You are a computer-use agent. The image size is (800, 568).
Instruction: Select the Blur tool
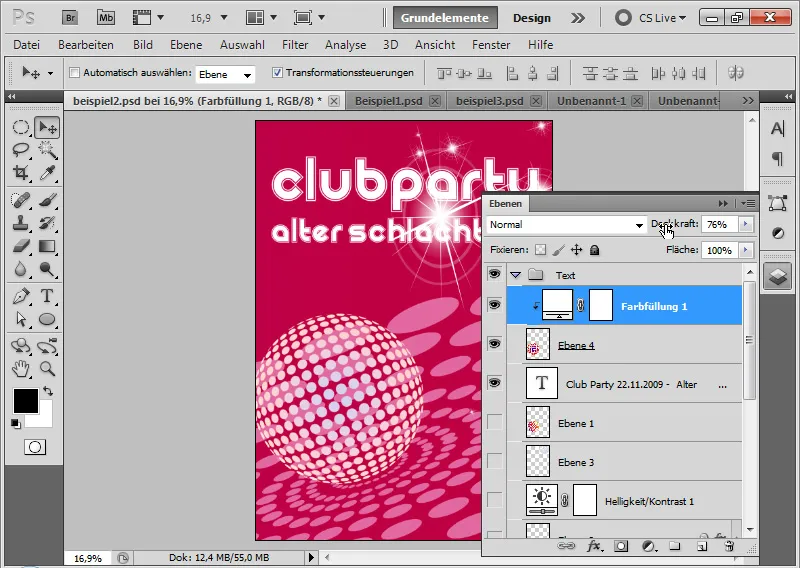click(20, 268)
